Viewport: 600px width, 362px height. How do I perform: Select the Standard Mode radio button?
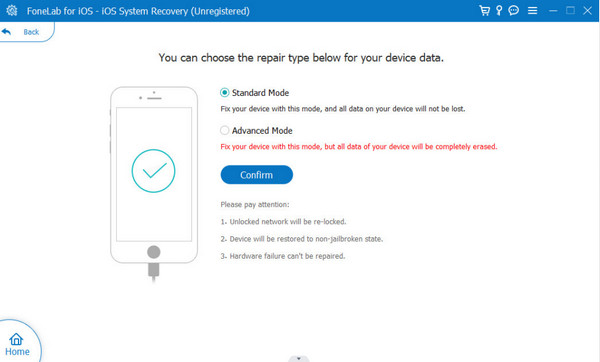(x=225, y=93)
